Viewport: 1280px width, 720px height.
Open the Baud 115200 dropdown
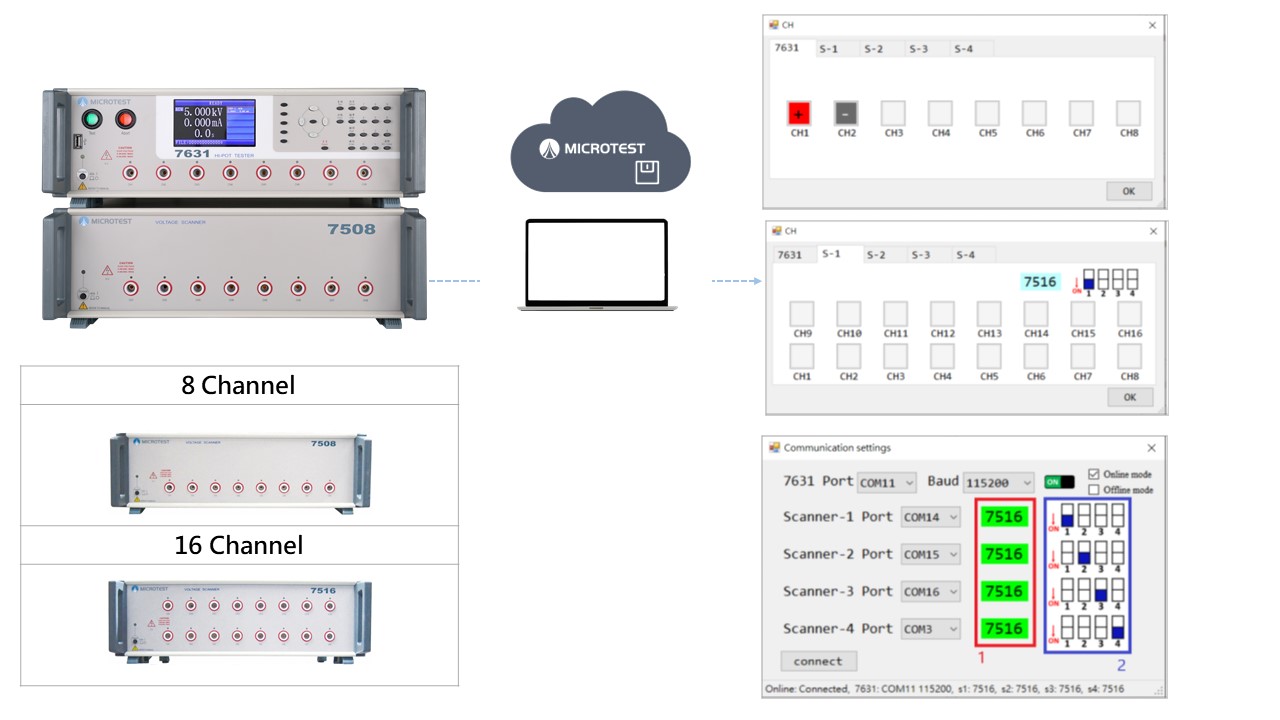(999, 482)
